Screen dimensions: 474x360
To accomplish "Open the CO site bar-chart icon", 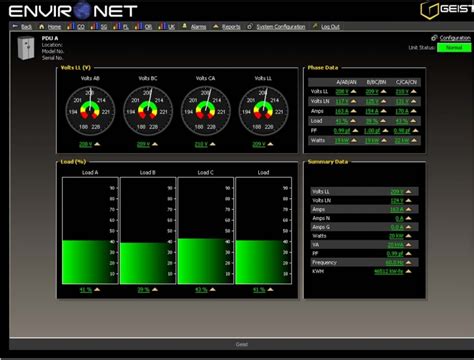I will (70, 26).
